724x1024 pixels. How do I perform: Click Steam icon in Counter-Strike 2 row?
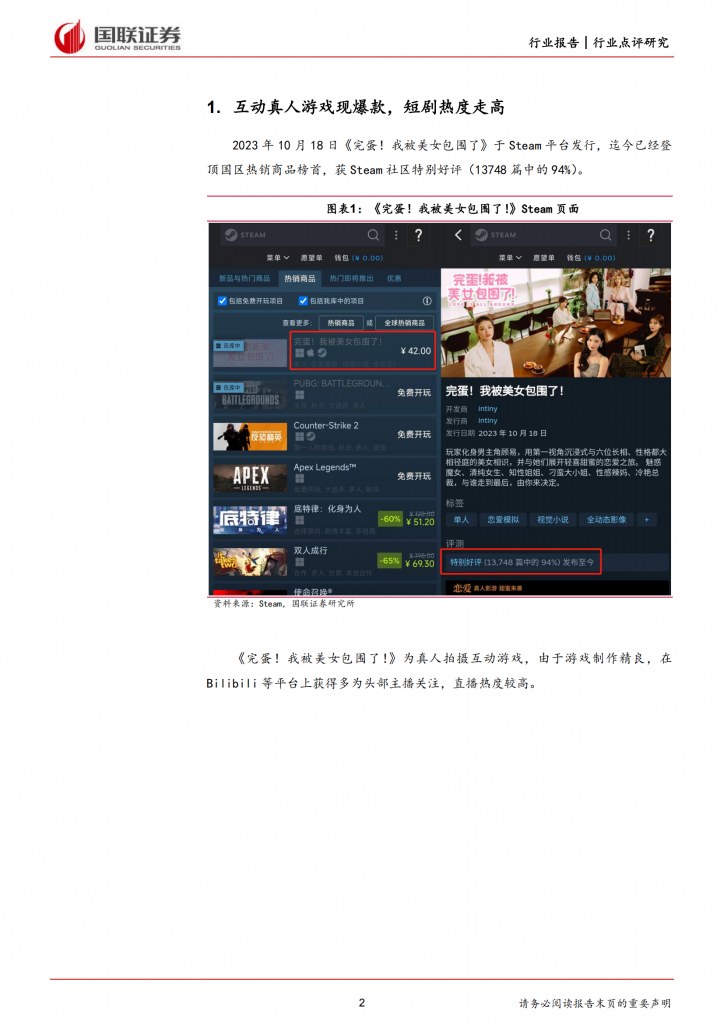click(x=311, y=436)
